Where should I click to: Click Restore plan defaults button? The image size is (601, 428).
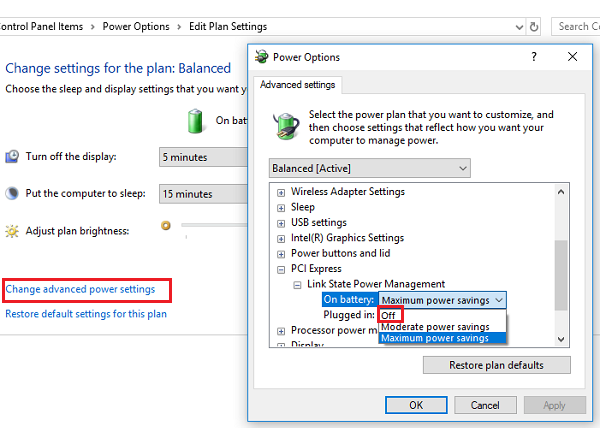pos(496,365)
